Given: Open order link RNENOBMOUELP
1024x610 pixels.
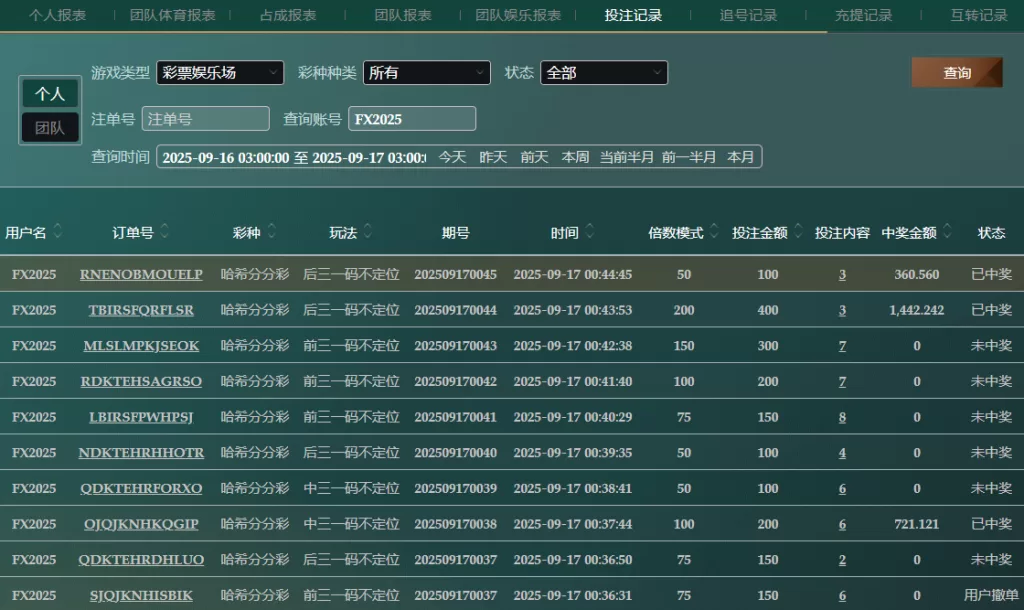Looking at the screenshot, I should [141, 274].
